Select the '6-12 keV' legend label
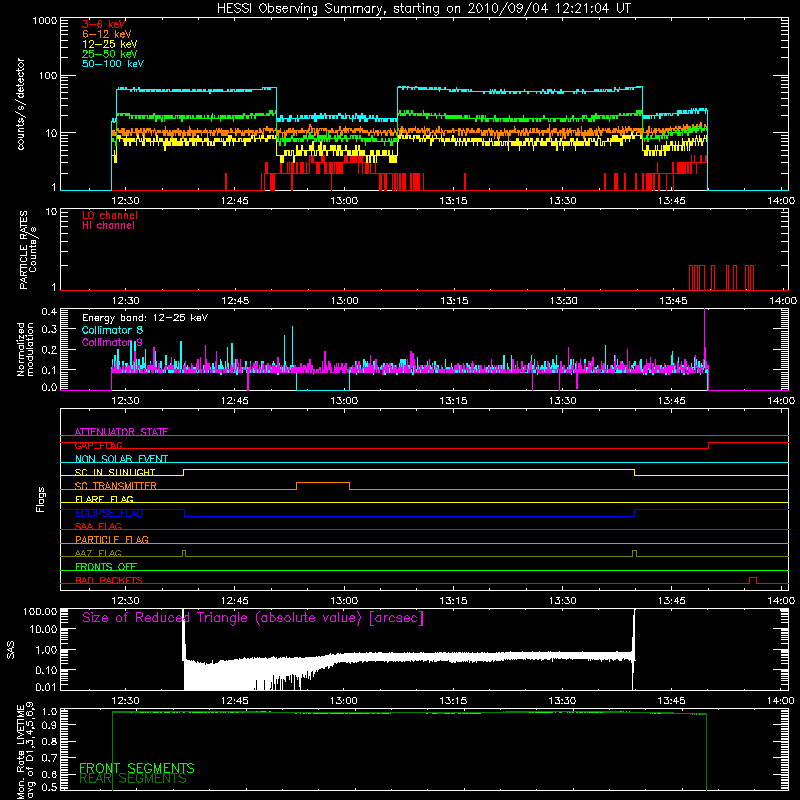Image resolution: width=800 pixels, height=800 pixels. click(107, 34)
